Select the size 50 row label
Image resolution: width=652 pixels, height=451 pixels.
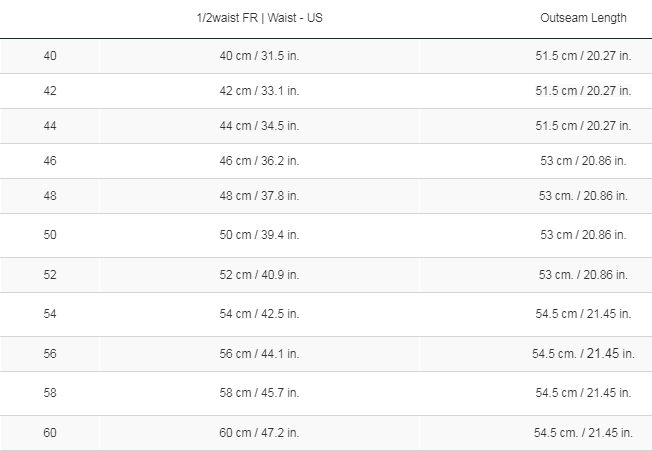click(x=50, y=235)
